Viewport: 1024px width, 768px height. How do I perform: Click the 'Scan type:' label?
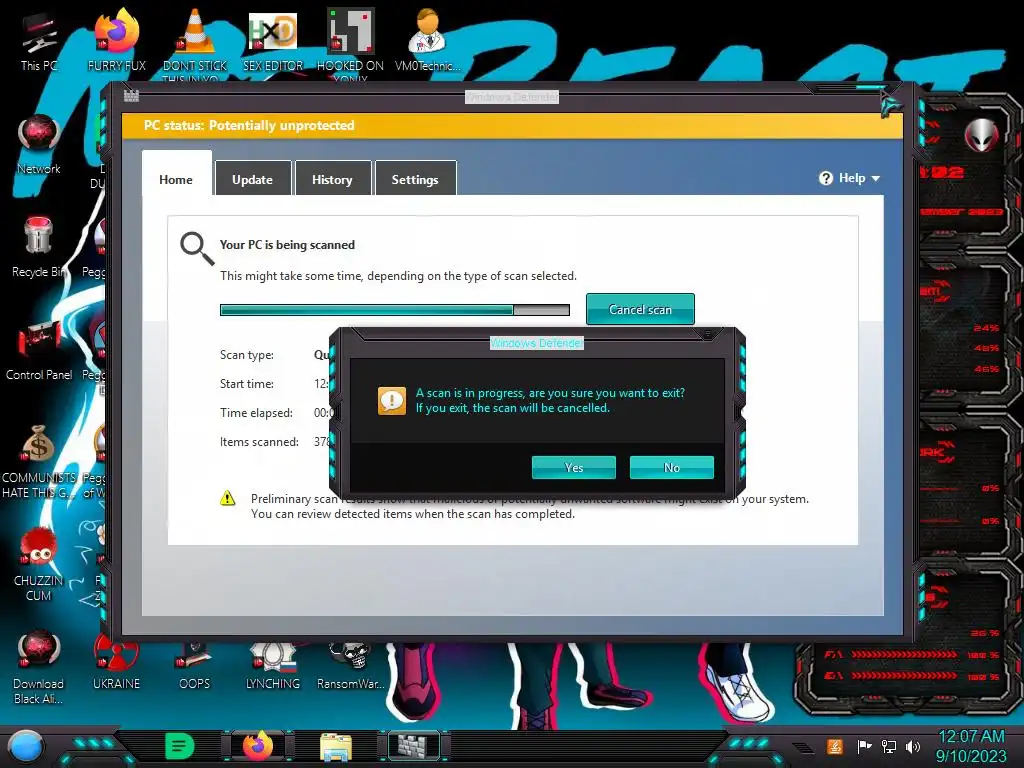click(x=247, y=355)
